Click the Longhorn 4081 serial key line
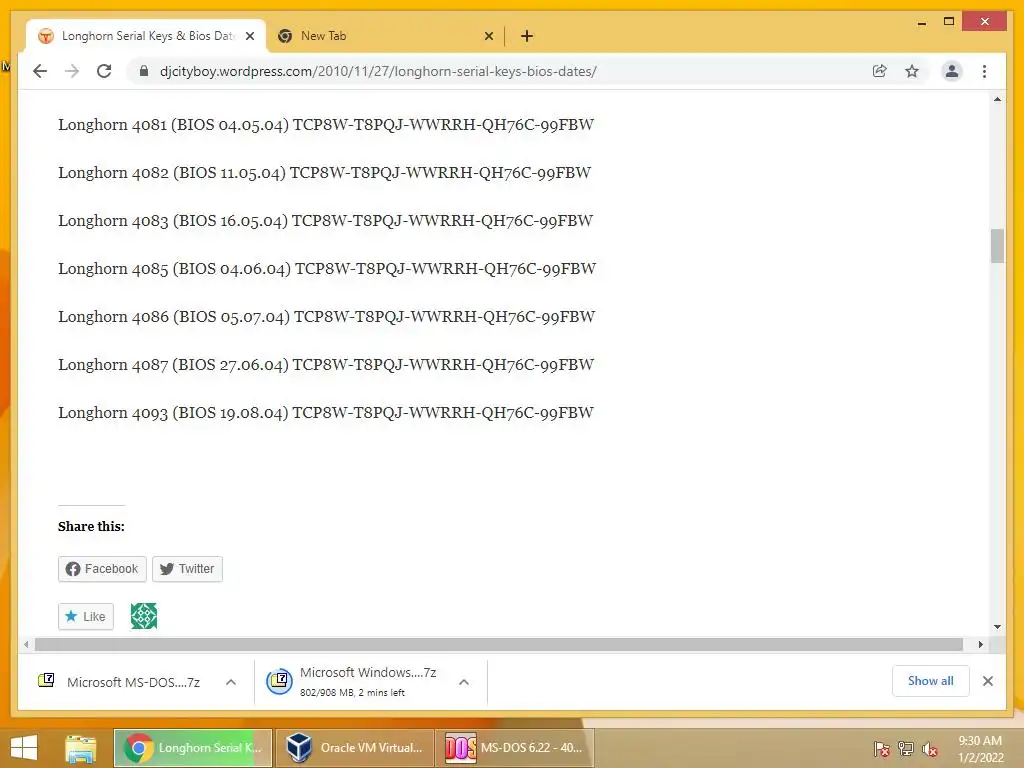The image size is (1024, 768). 326,125
